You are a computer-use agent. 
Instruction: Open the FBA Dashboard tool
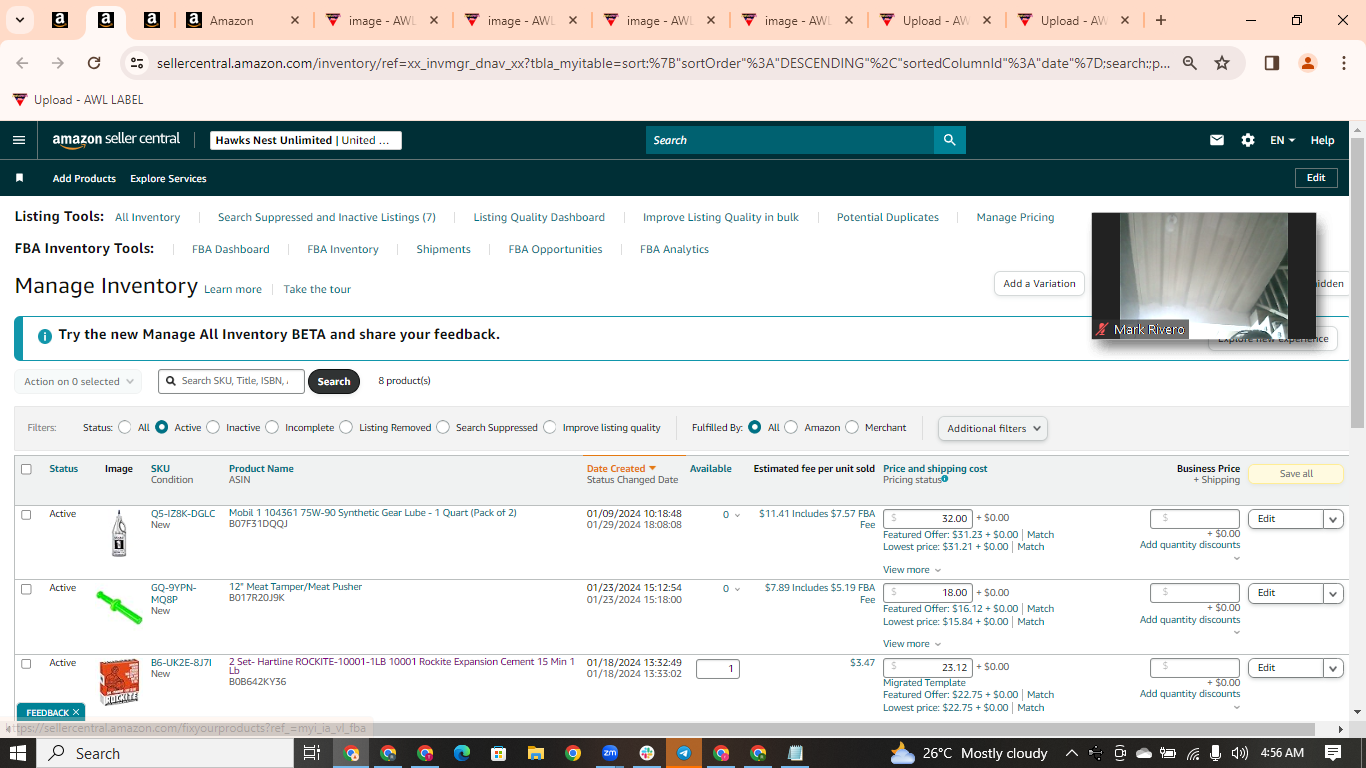coord(231,249)
